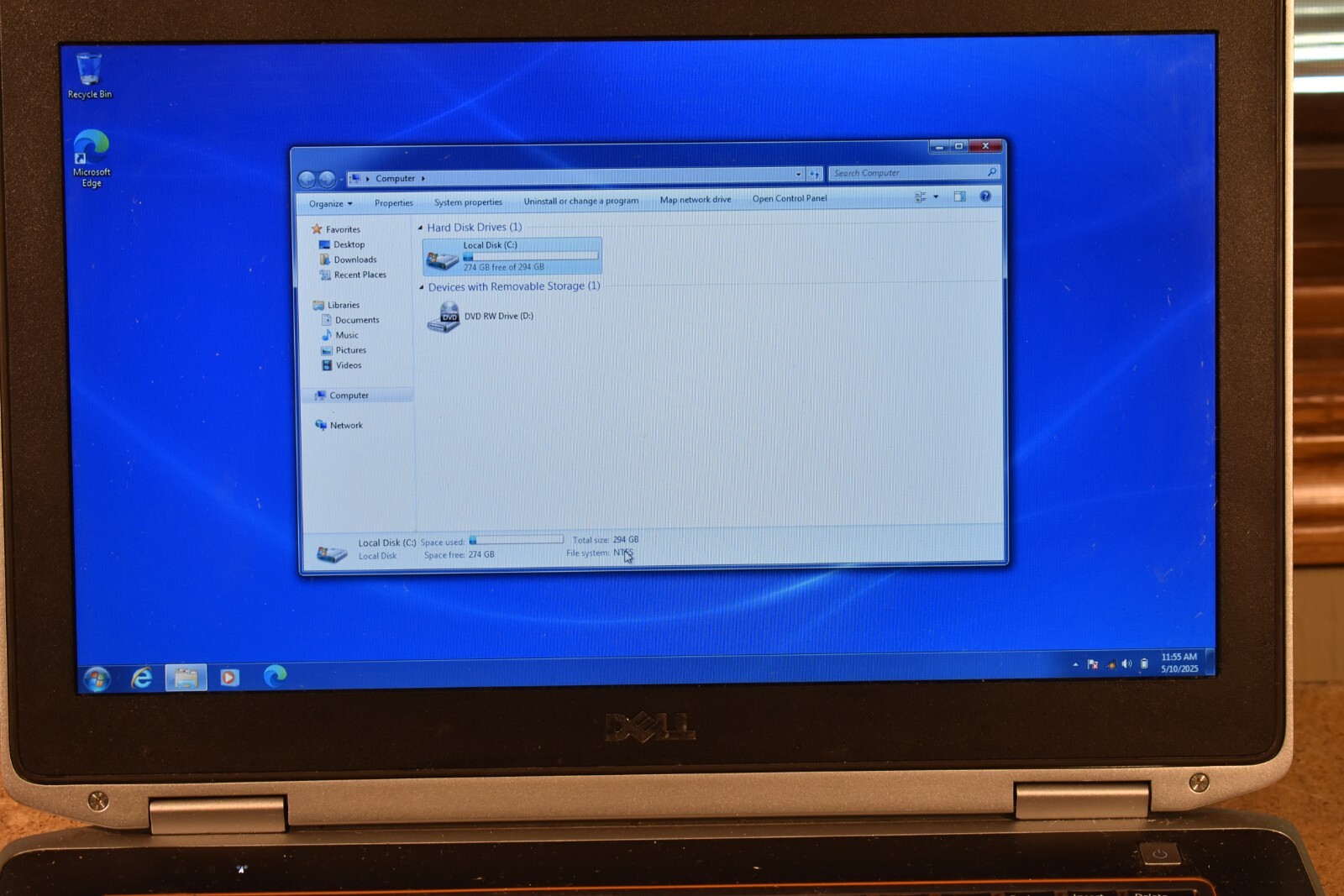Open the address bar history dropdown
The image size is (1344, 896).
tap(798, 175)
